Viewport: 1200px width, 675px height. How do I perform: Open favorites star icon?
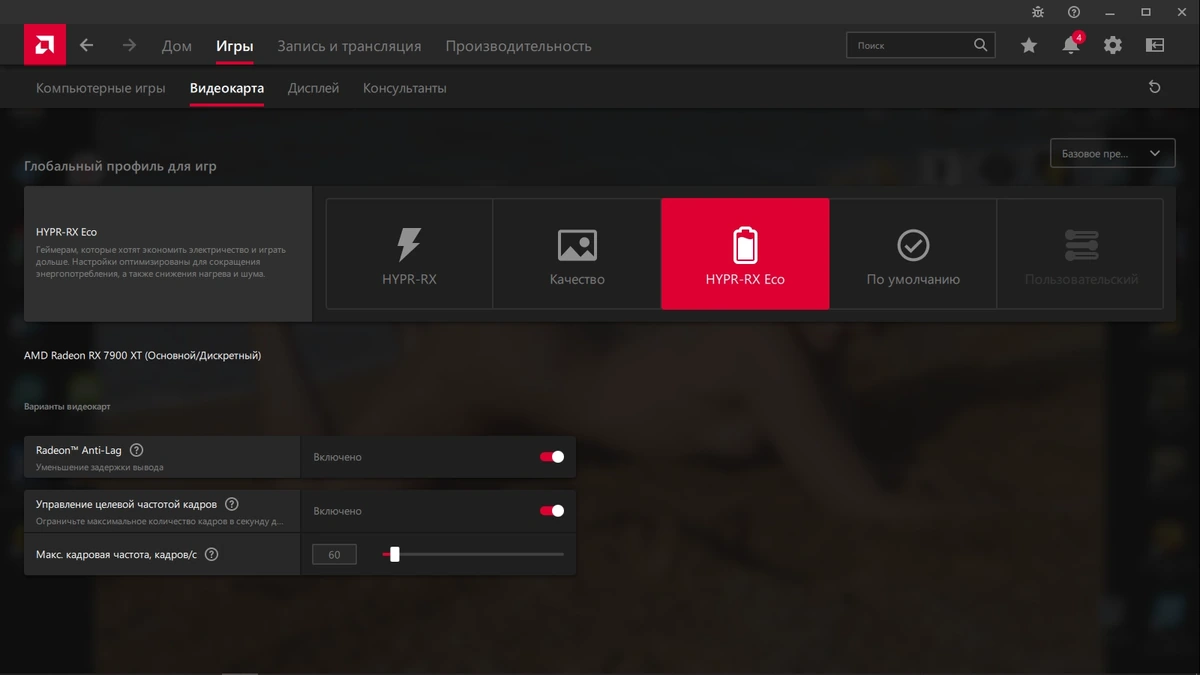[x=1028, y=46]
